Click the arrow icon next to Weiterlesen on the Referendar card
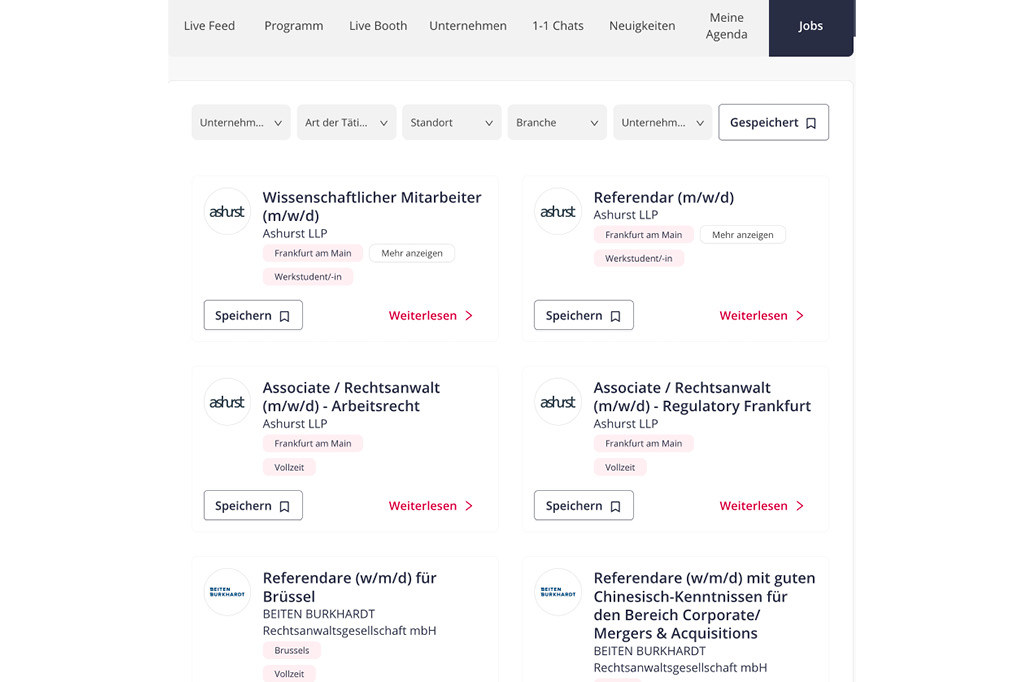The image size is (1024, 682). (800, 316)
